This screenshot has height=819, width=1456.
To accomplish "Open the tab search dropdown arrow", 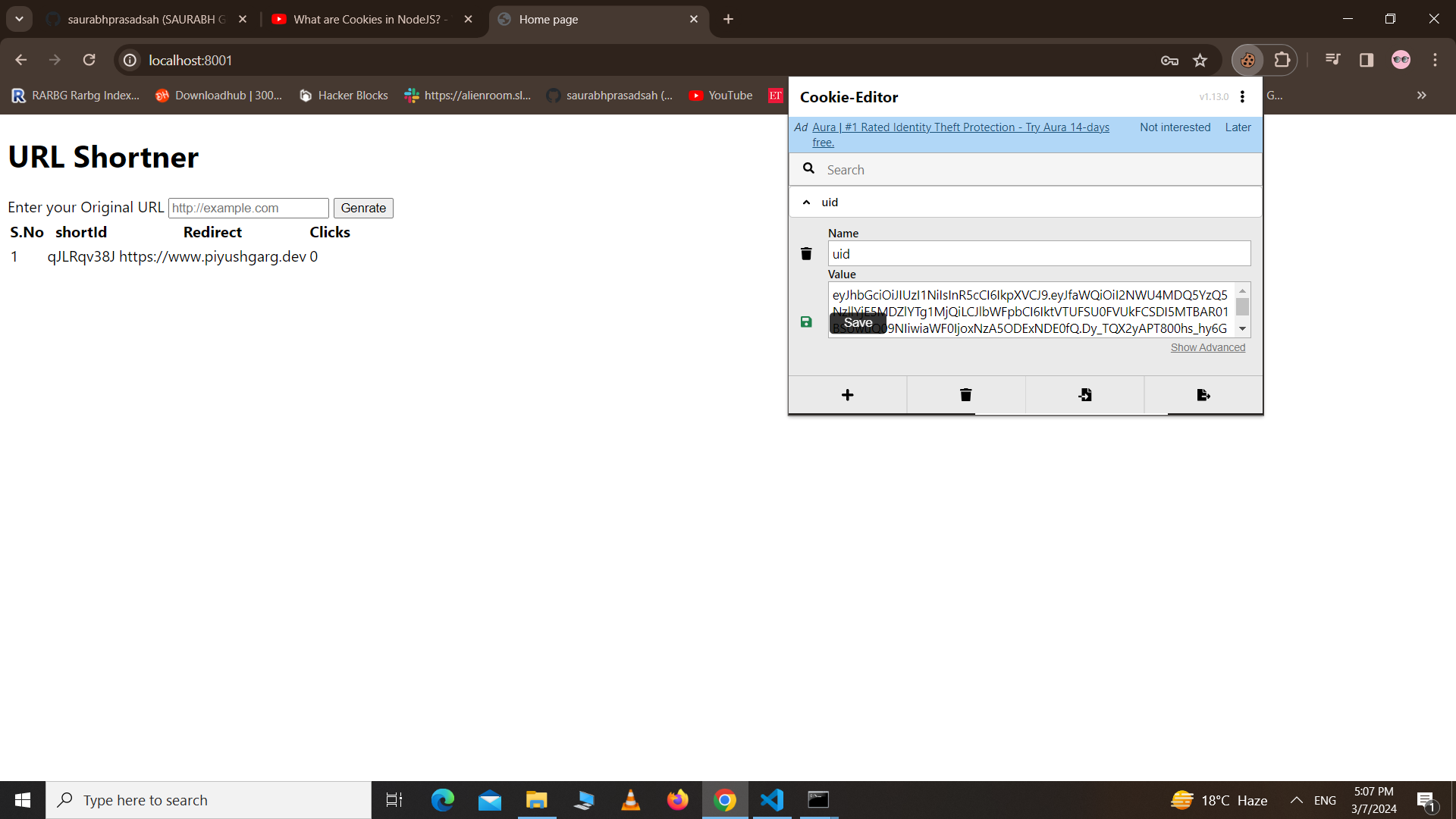I will click(x=19, y=19).
